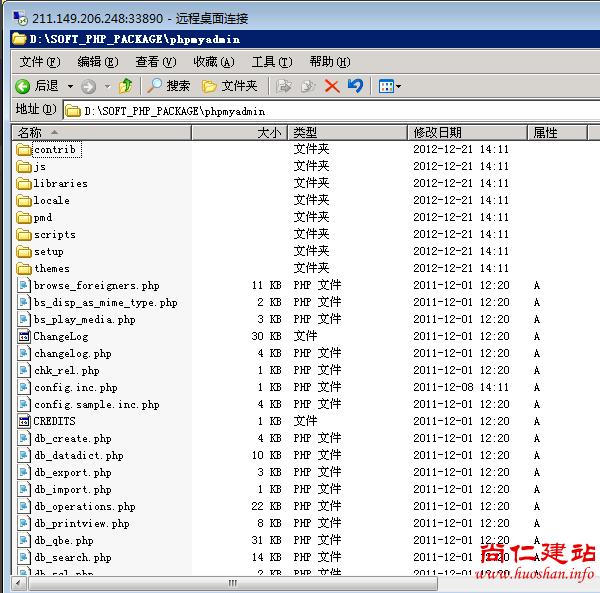This screenshot has width=600, height=593.
Task: Expand the Forward button history dropdown arrow
Action: pyautogui.click(x=106, y=87)
